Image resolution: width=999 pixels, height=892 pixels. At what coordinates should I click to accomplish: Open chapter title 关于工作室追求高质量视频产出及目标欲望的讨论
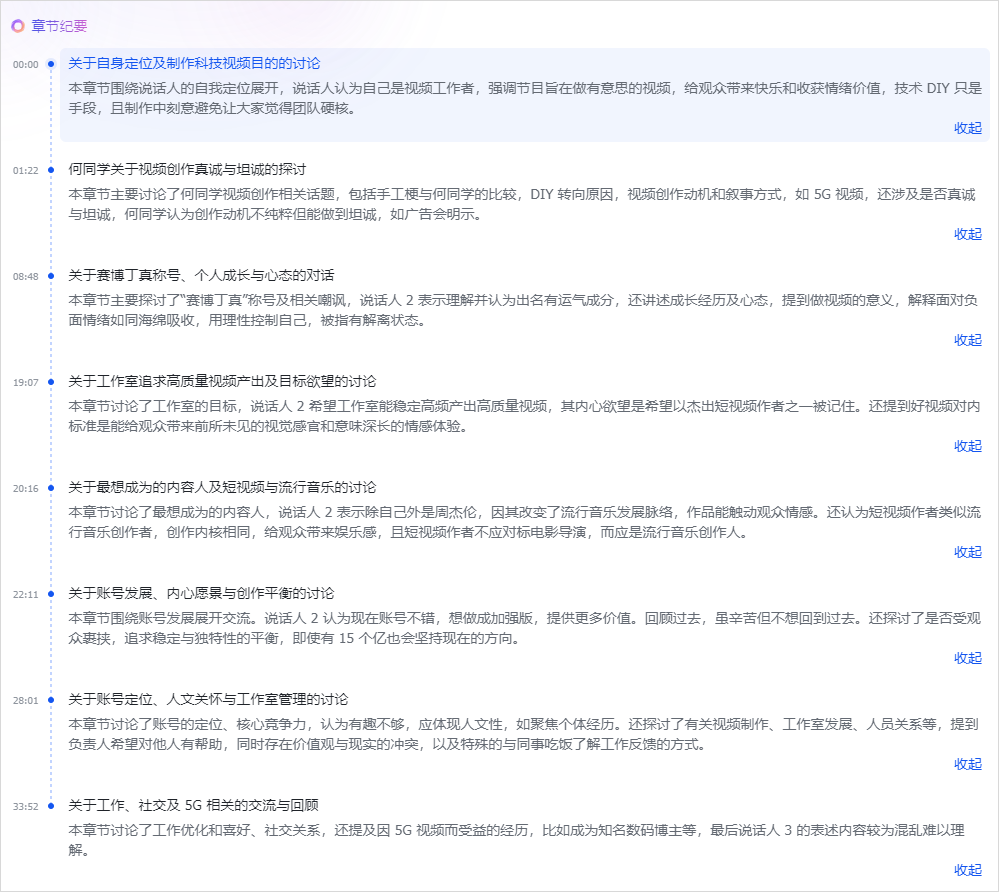[222, 381]
